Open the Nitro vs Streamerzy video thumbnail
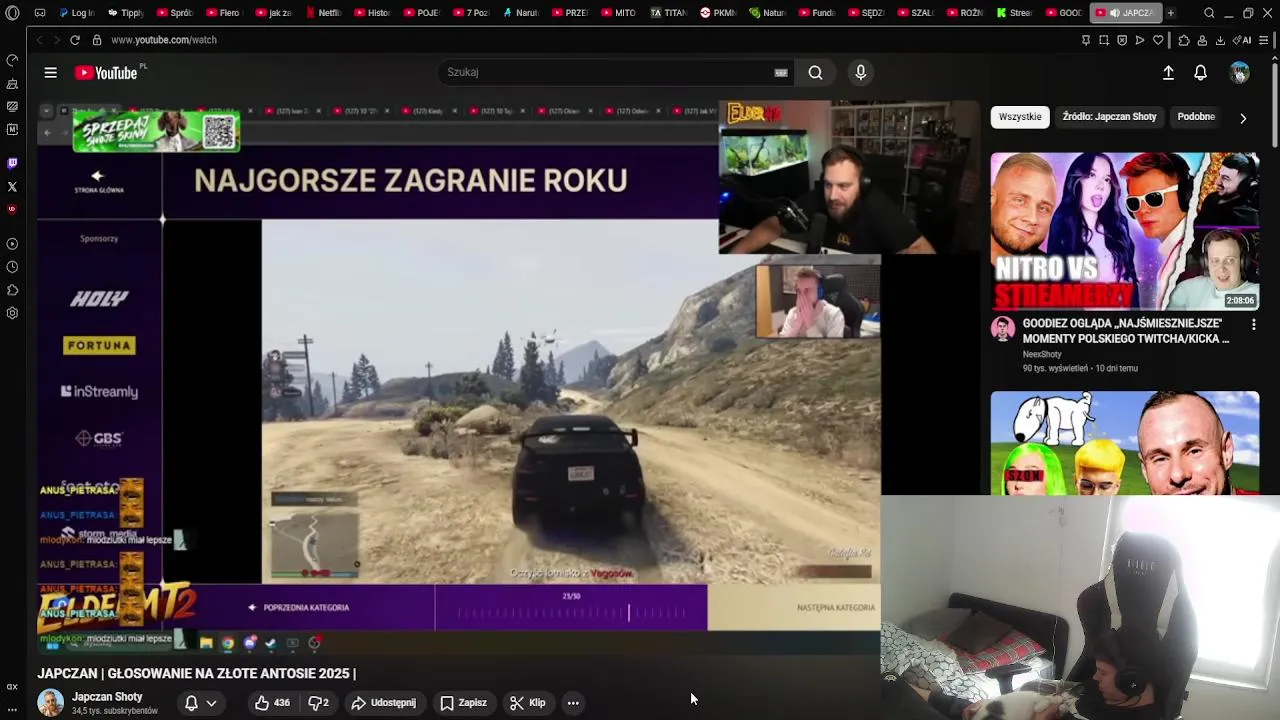Image resolution: width=1280 pixels, height=720 pixels. click(1125, 231)
